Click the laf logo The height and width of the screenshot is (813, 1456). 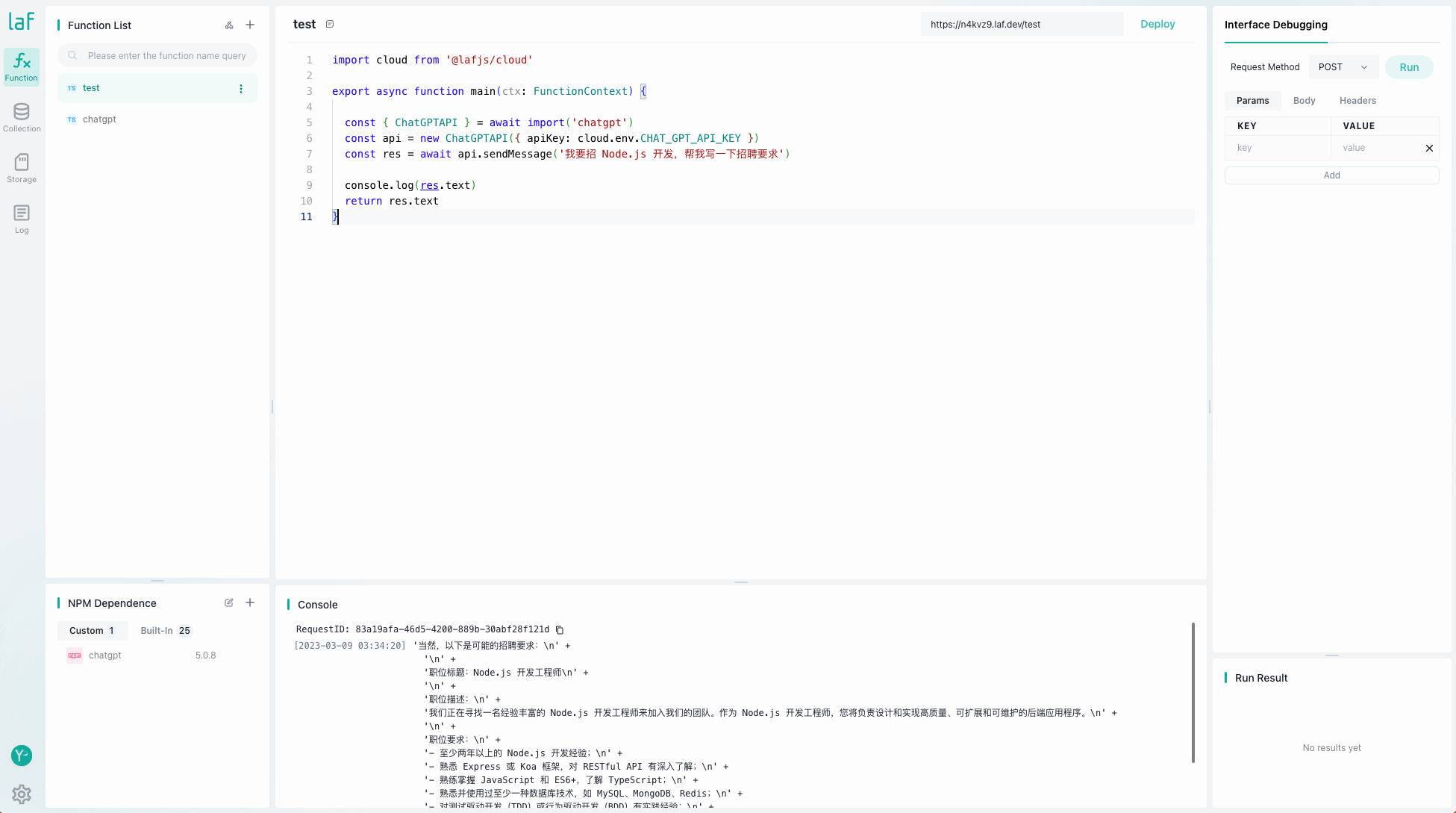pyautogui.click(x=21, y=21)
